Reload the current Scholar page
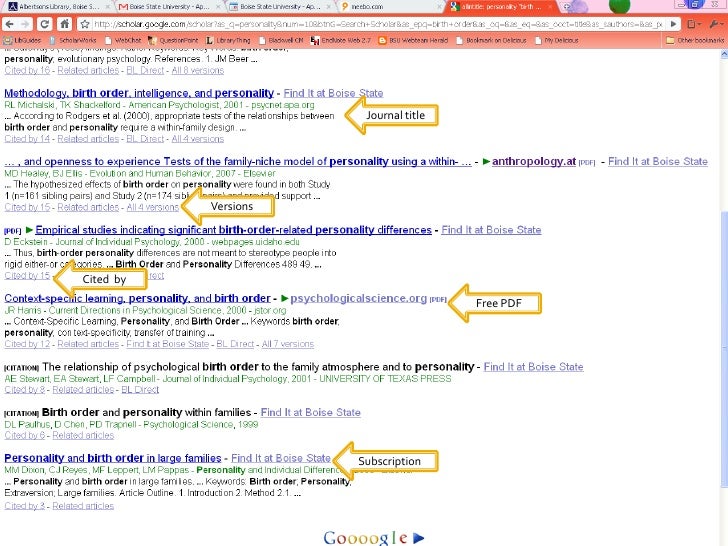The image size is (728, 546). [x=45, y=24]
